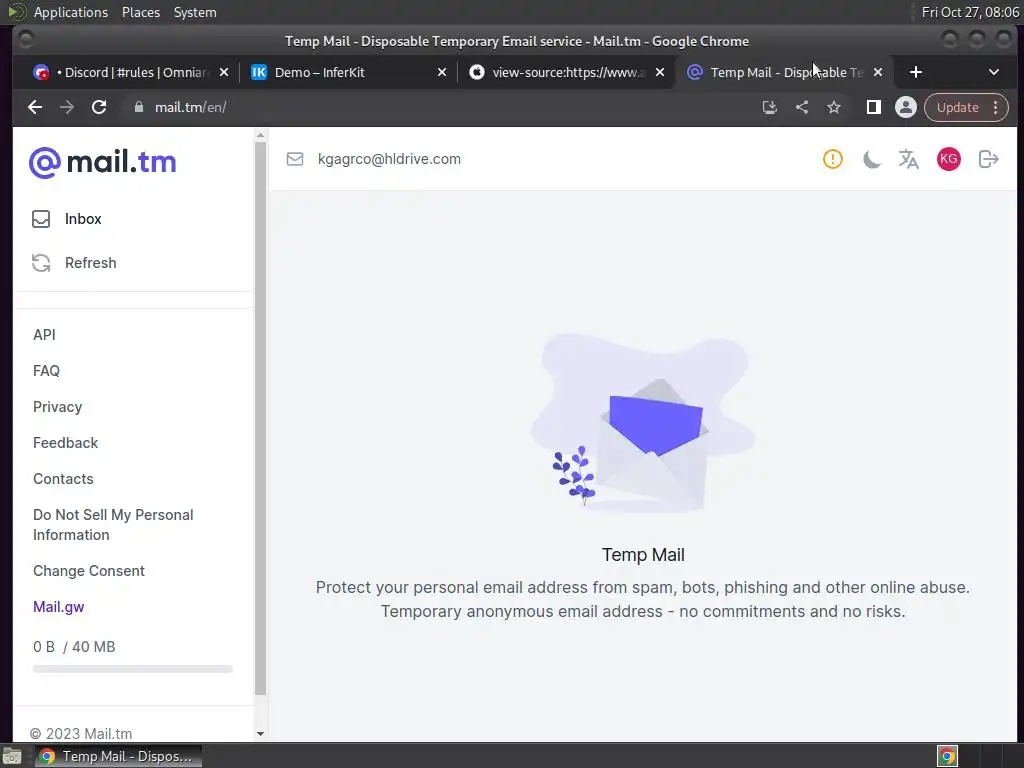
Task: Click the storage usage progress bar
Action: point(133,669)
